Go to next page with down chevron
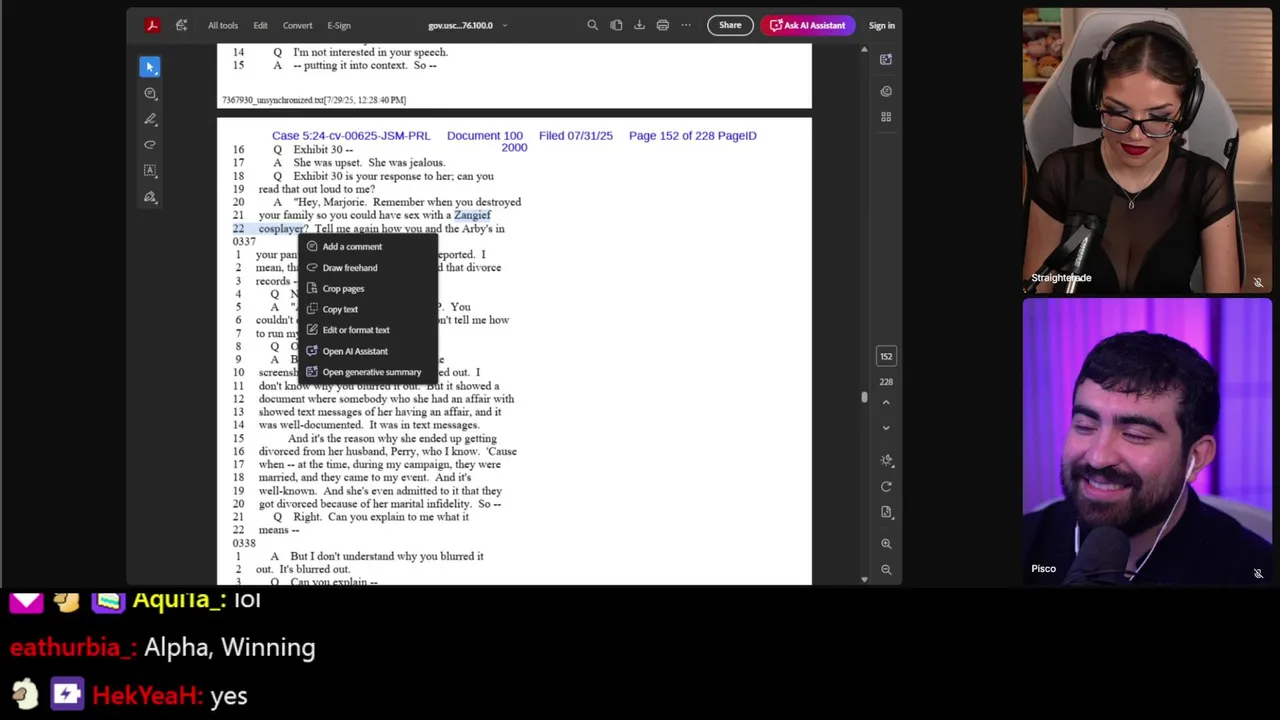 886,428
